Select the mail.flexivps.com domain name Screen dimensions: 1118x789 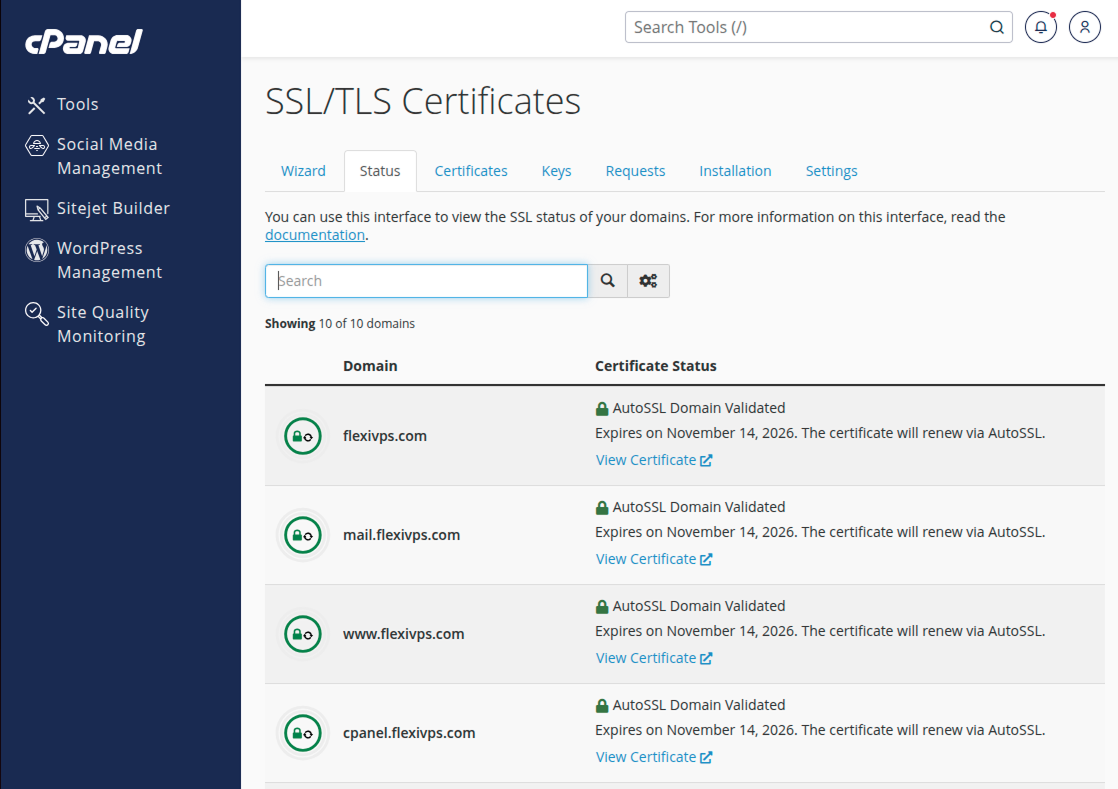[x=401, y=535]
